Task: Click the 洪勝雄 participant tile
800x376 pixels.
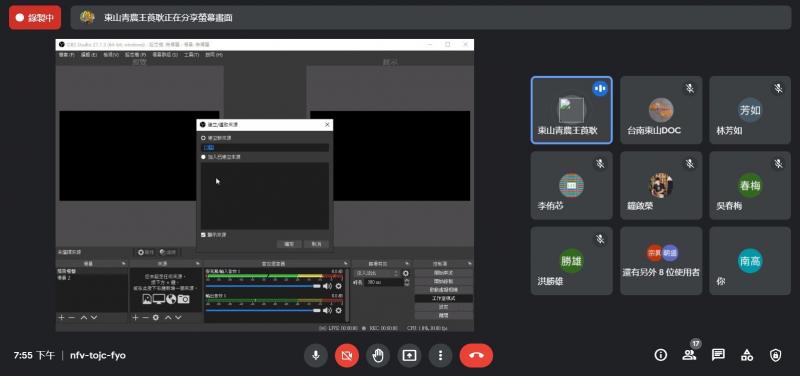Action: coord(571,261)
